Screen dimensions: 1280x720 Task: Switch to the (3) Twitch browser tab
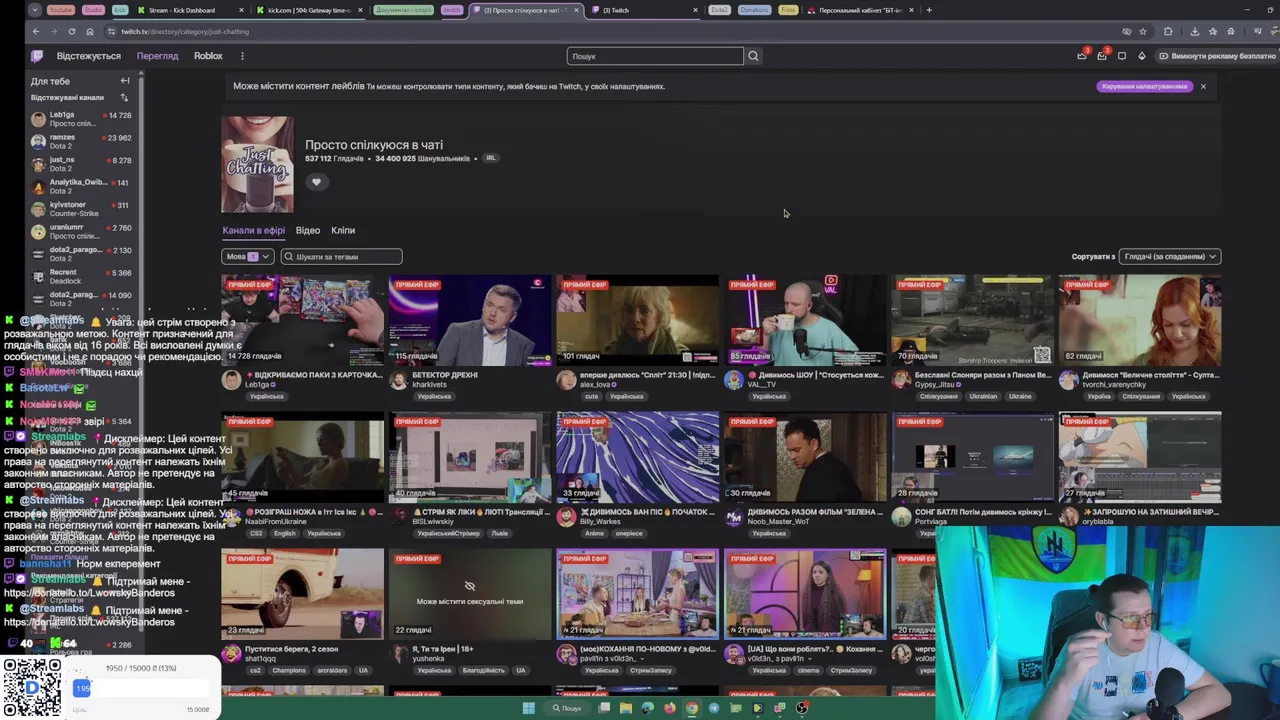643,10
